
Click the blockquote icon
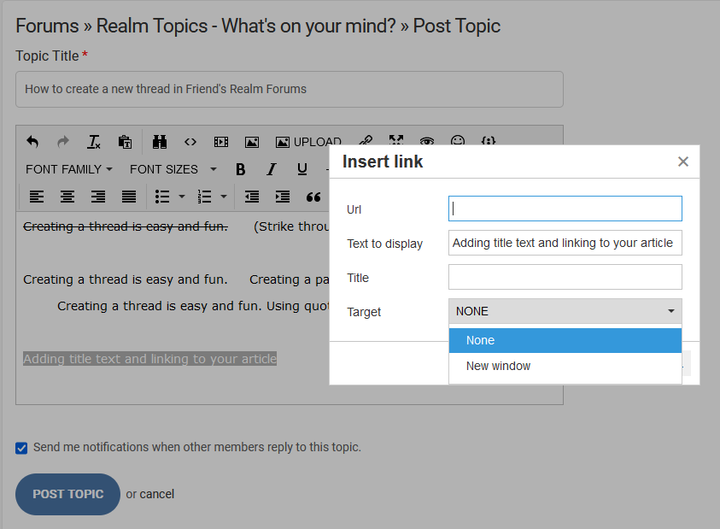[313, 197]
